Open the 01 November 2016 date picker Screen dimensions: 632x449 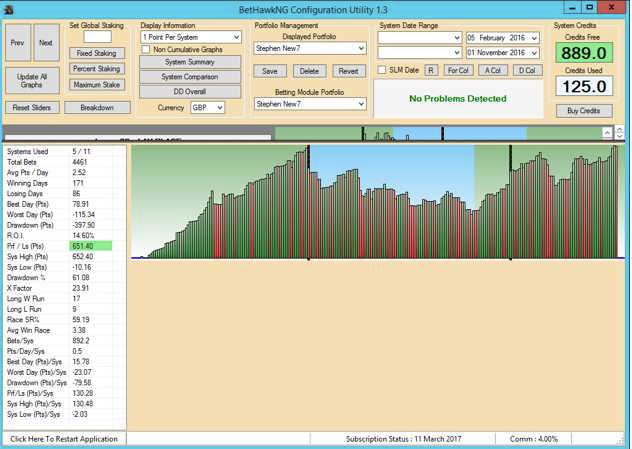click(x=503, y=53)
